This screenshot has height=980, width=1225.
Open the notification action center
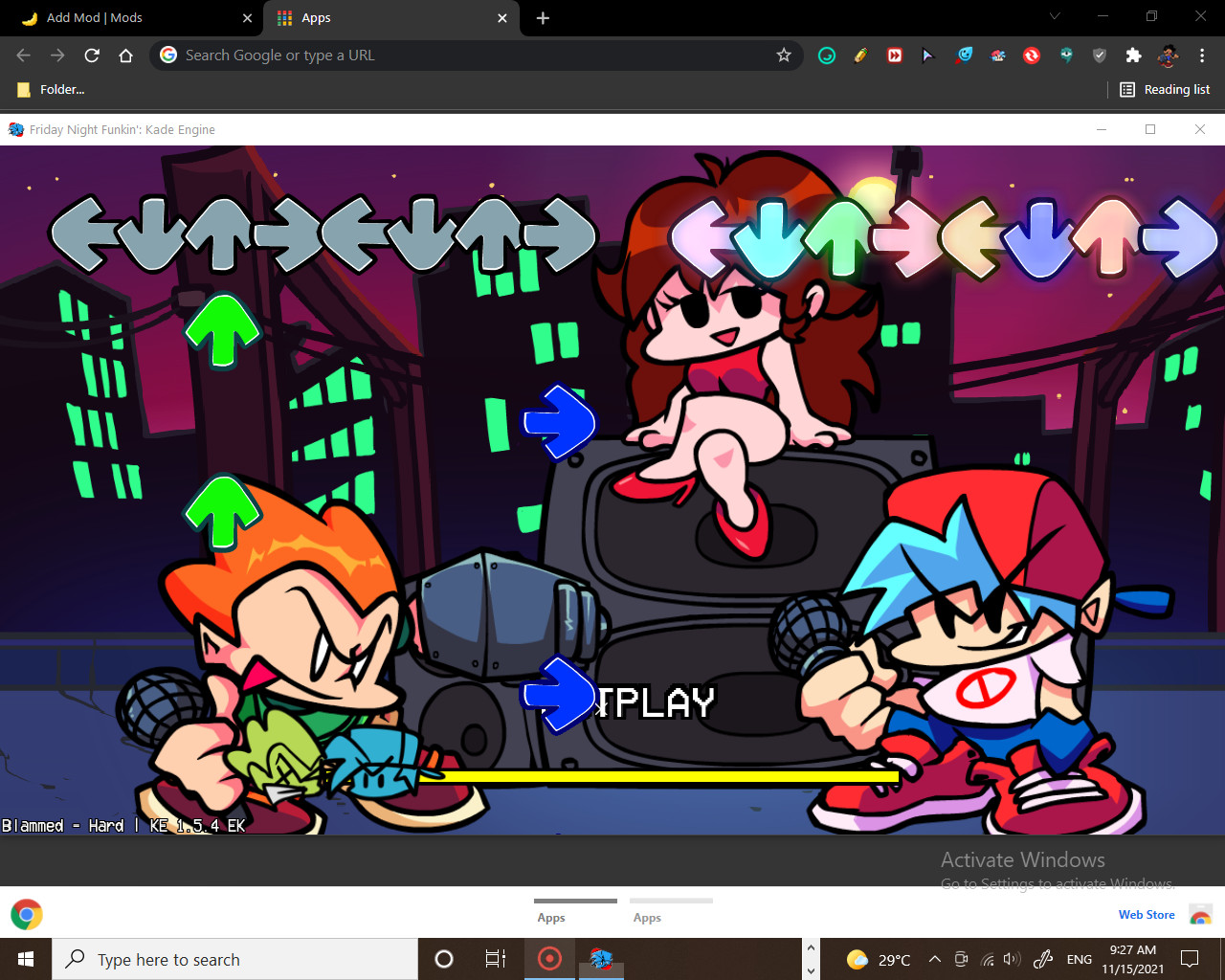(x=1190, y=959)
